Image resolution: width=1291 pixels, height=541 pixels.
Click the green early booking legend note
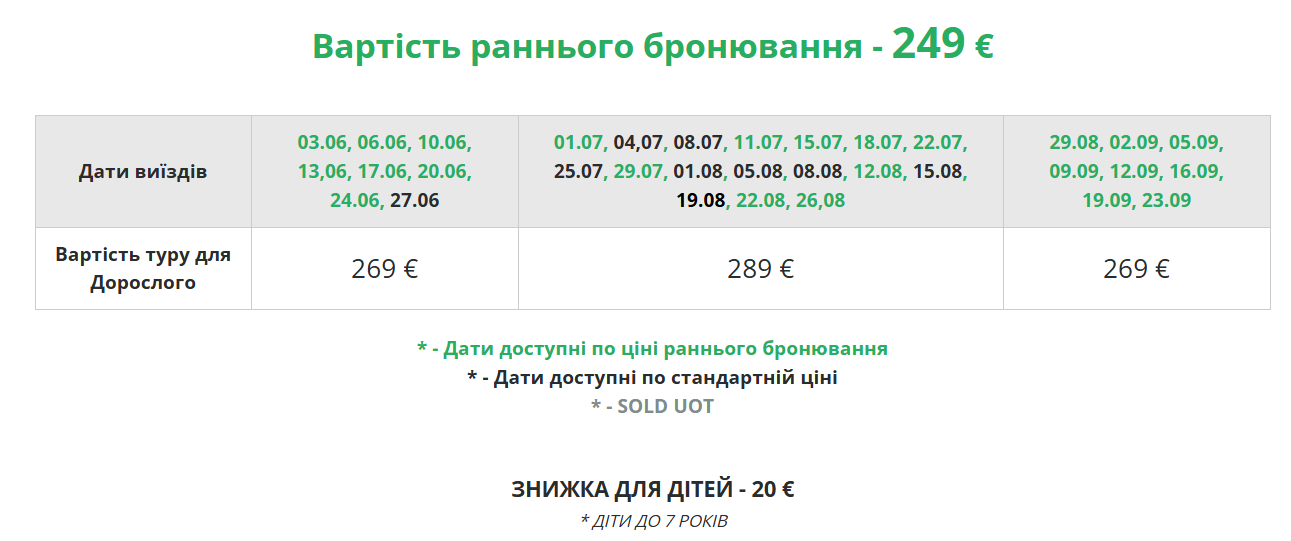[652, 349]
